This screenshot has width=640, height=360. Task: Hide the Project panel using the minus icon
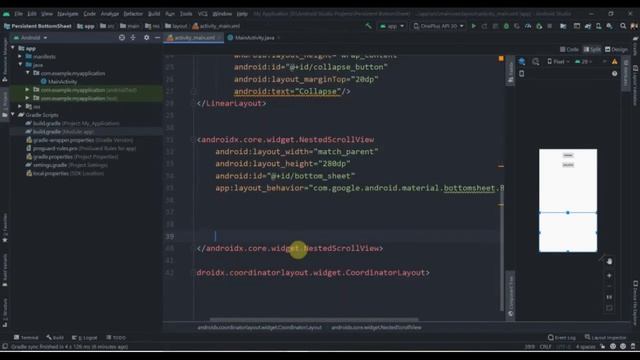[157, 38]
